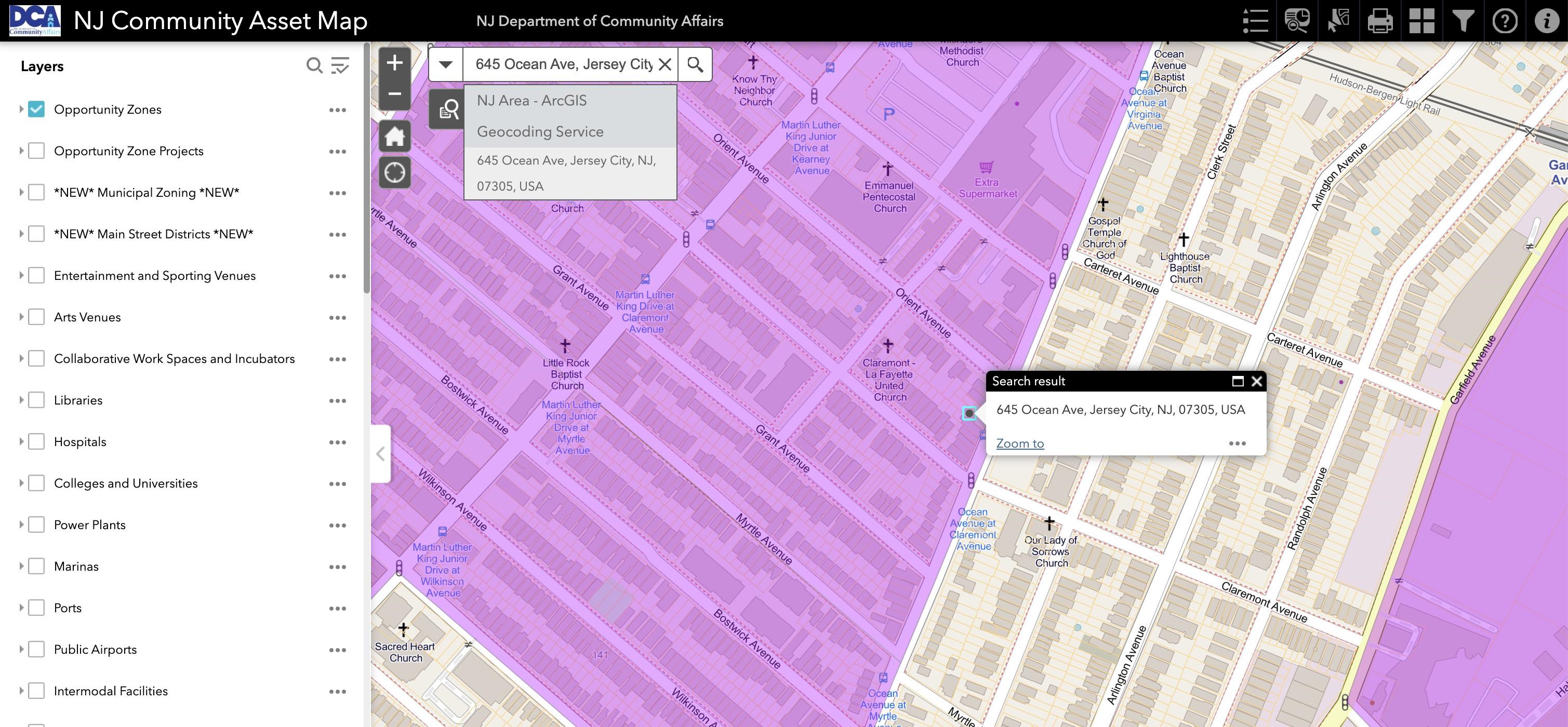Zoom out on the map
The image size is (1568, 727).
pos(394,95)
